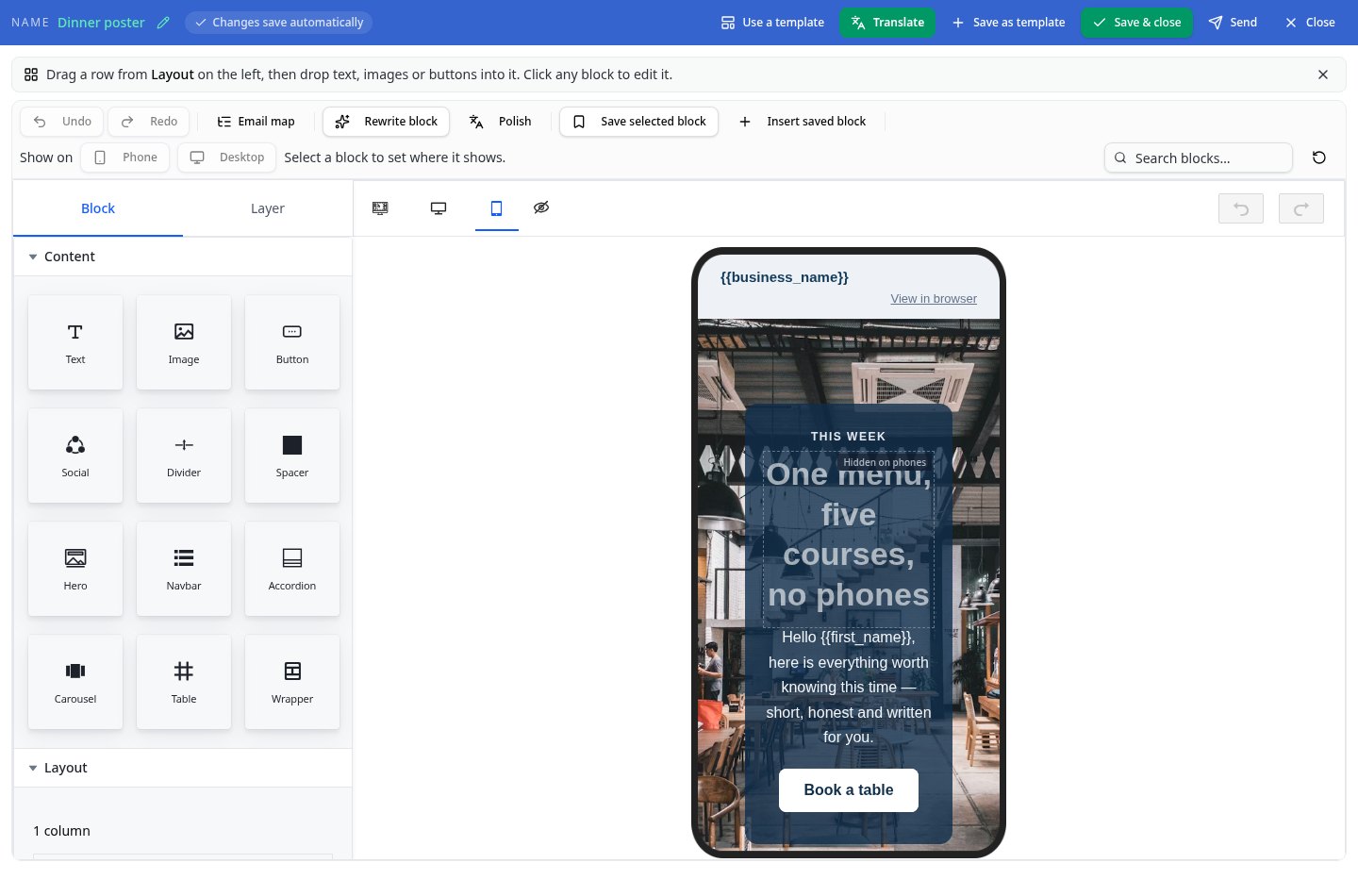Edit the Dinner poster name pencil icon
The width and height of the screenshot is (1358, 896).
(163, 23)
